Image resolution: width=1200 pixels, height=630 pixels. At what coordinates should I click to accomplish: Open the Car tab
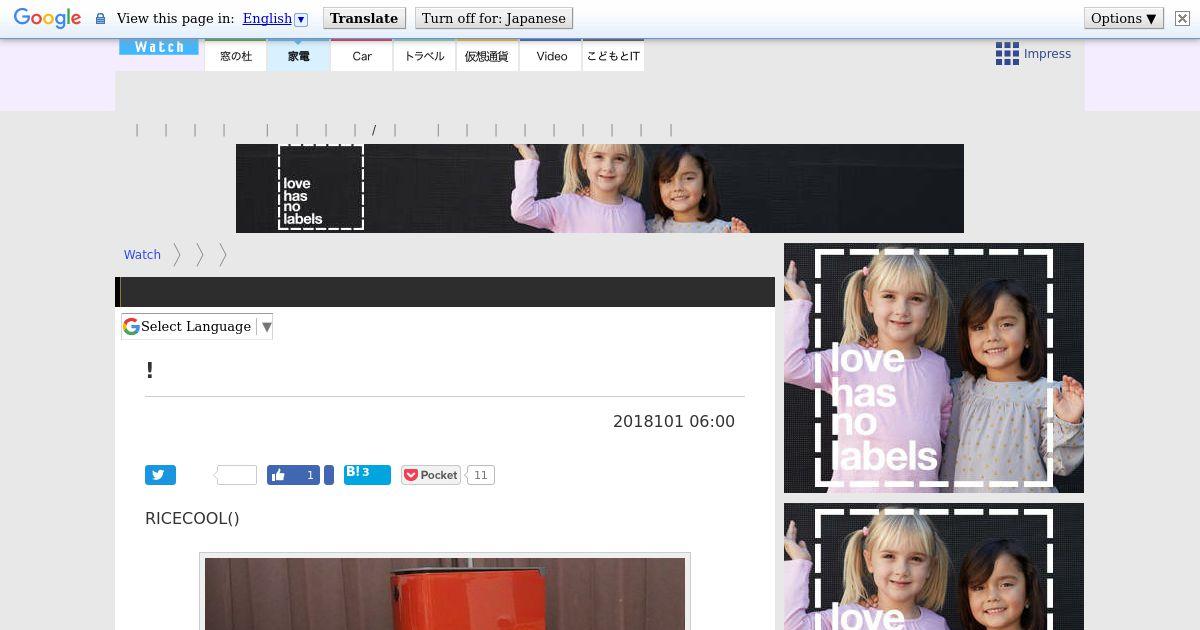pos(362,56)
